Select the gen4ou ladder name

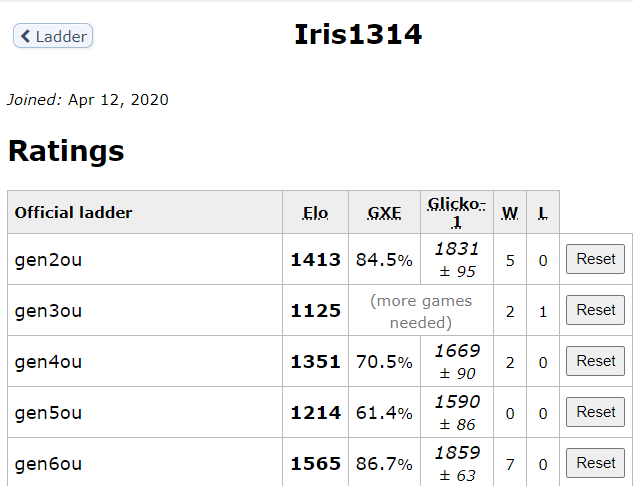(48, 362)
